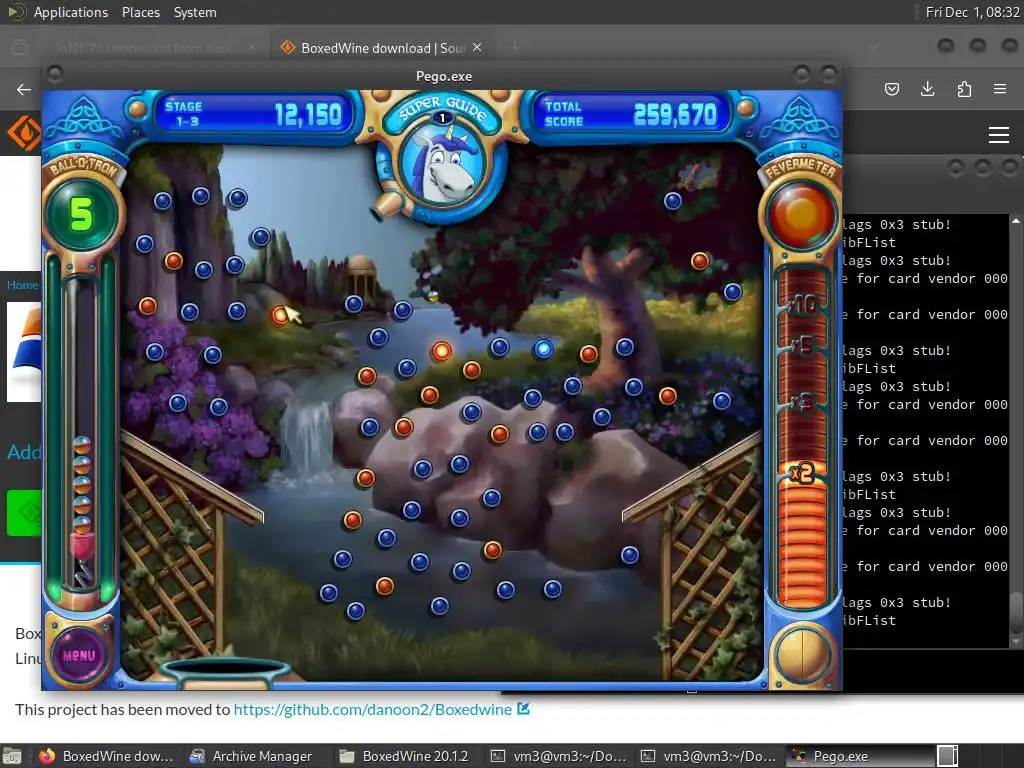This screenshot has width=1024, height=768.
Task: Click the Firefox list-all-tabs chevron
Action: coord(873,47)
